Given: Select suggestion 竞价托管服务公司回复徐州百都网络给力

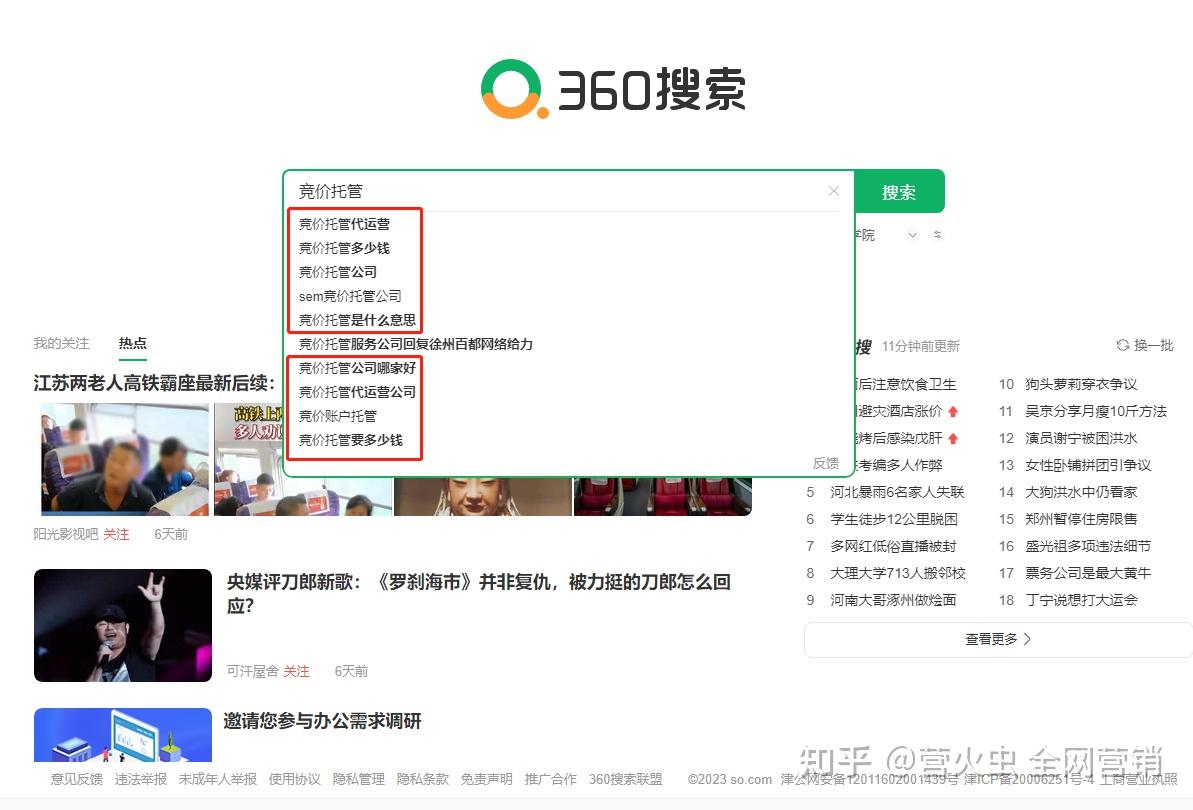Looking at the screenshot, I should coord(415,344).
